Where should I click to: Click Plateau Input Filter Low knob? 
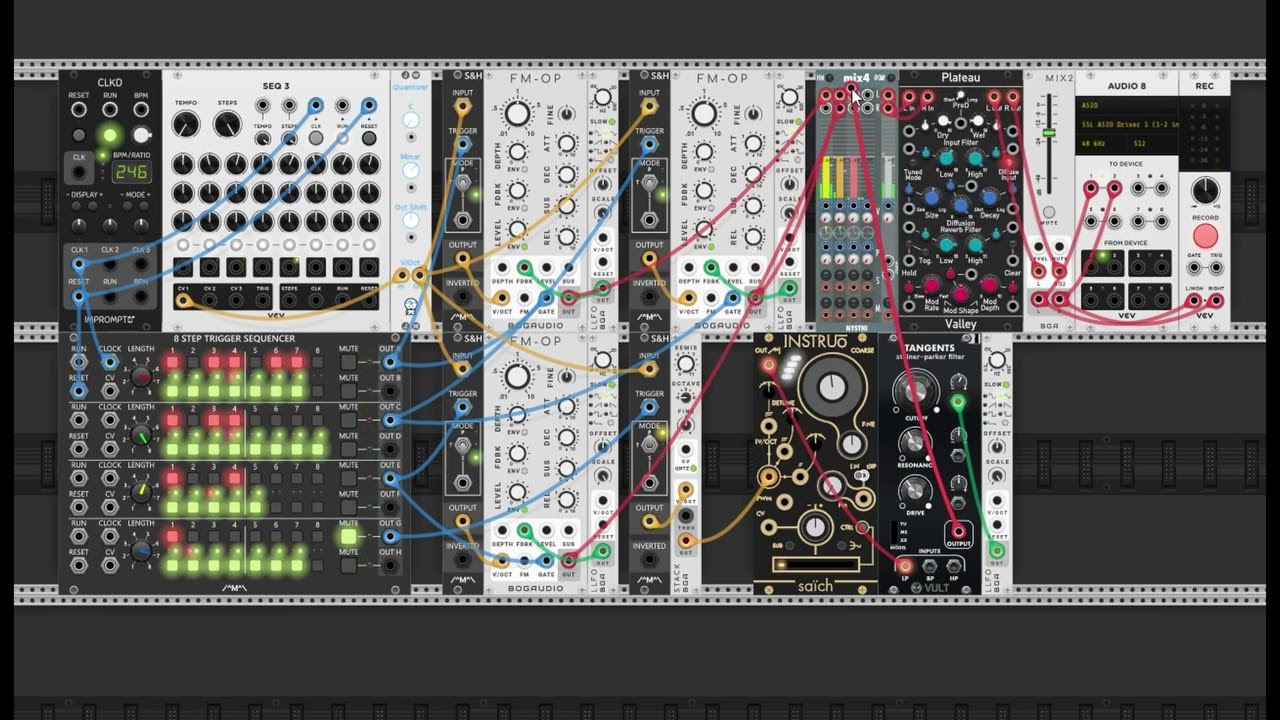coord(946,158)
